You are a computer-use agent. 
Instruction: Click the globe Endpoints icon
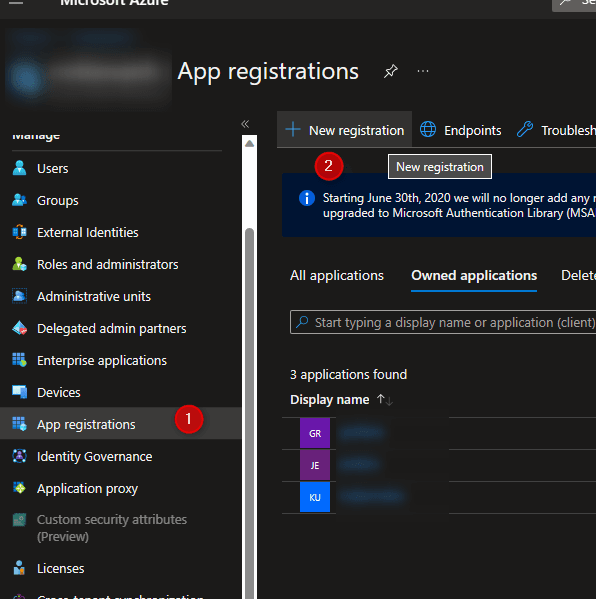[x=428, y=129]
